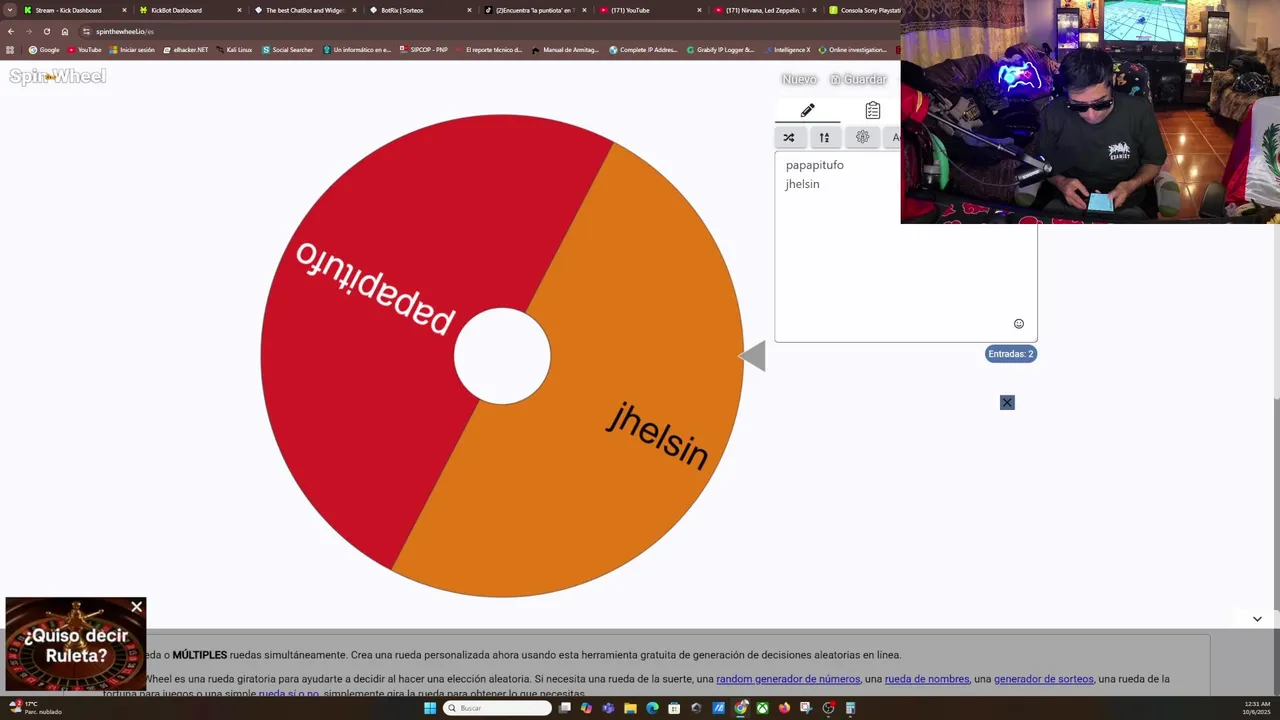The width and height of the screenshot is (1280, 720).
Task: Open the Grabify IP Logger bookmark
Action: (720, 50)
